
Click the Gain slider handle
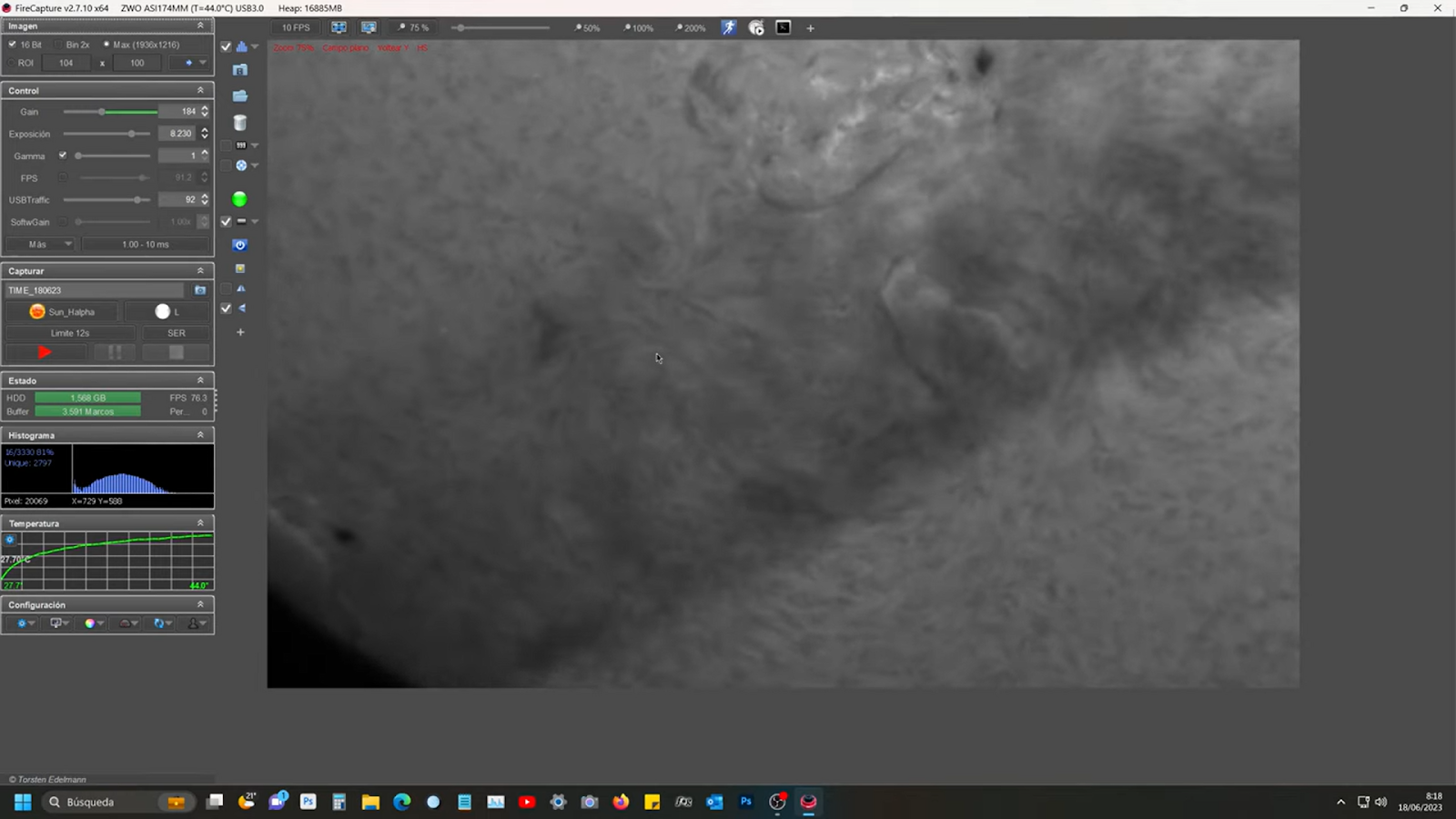coord(102,112)
